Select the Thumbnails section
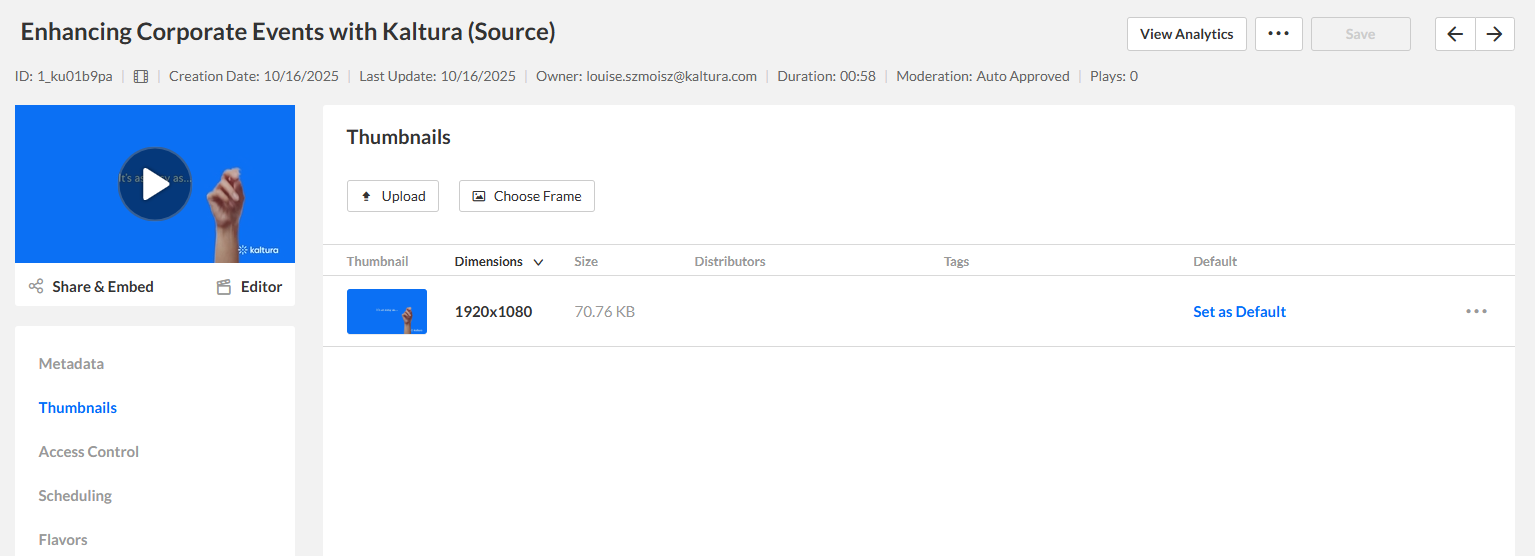The image size is (1535, 556). pyautogui.click(x=78, y=408)
